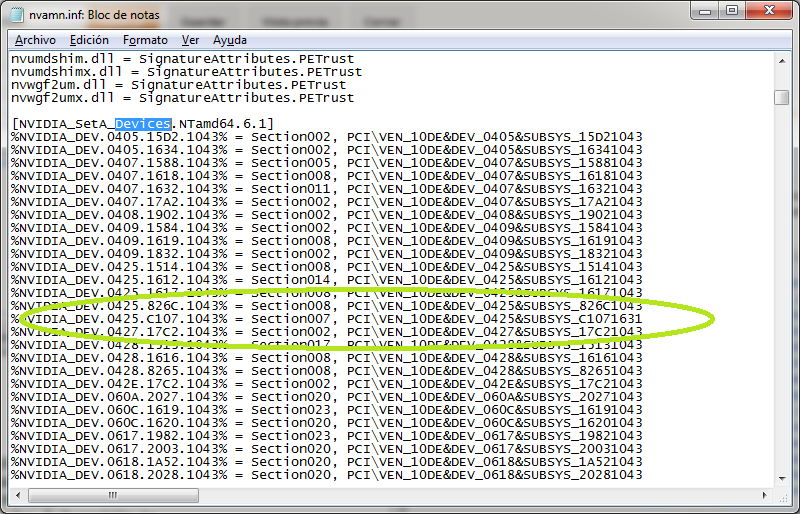800x514 pixels.
Task: Click Section023 on the 060C.1619 line
Action: click(291, 410)
